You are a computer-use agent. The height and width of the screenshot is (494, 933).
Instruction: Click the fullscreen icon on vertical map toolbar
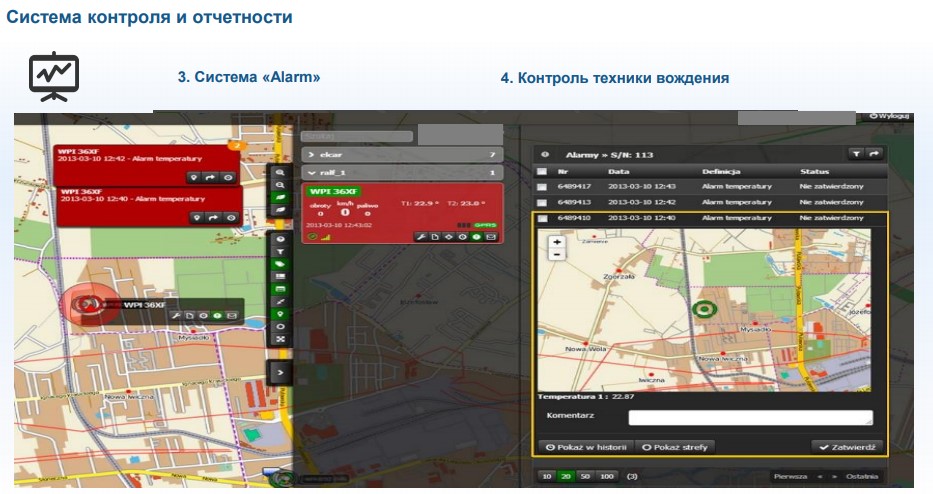pos(281,340)
